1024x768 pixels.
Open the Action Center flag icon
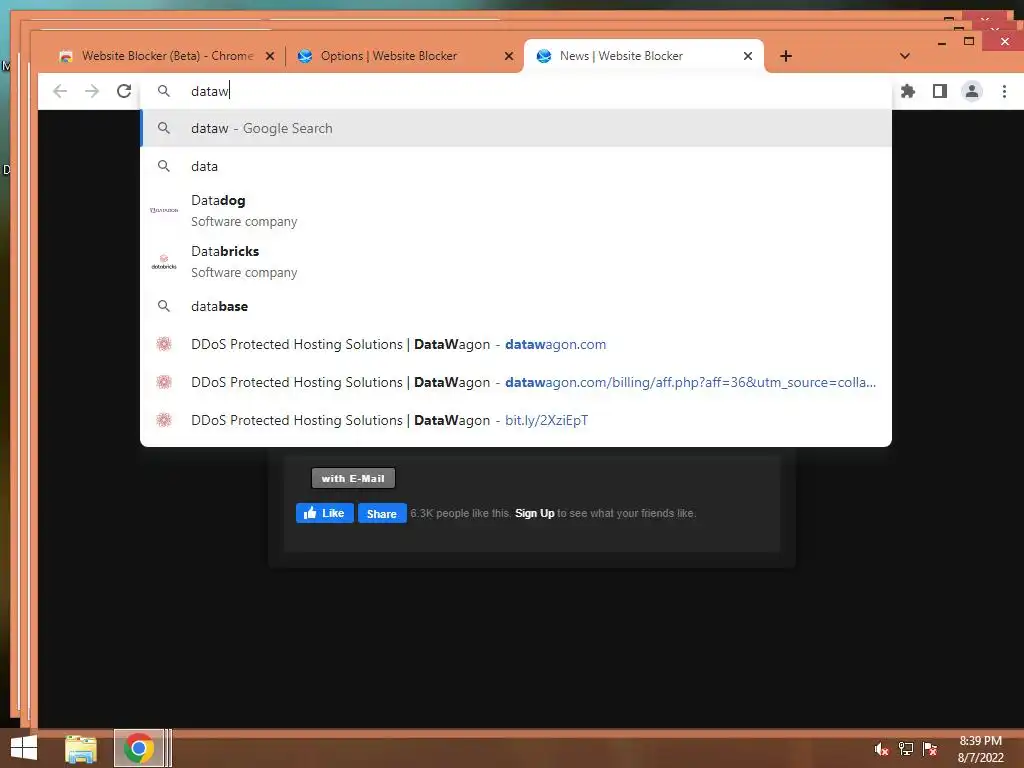pos(930,749)
